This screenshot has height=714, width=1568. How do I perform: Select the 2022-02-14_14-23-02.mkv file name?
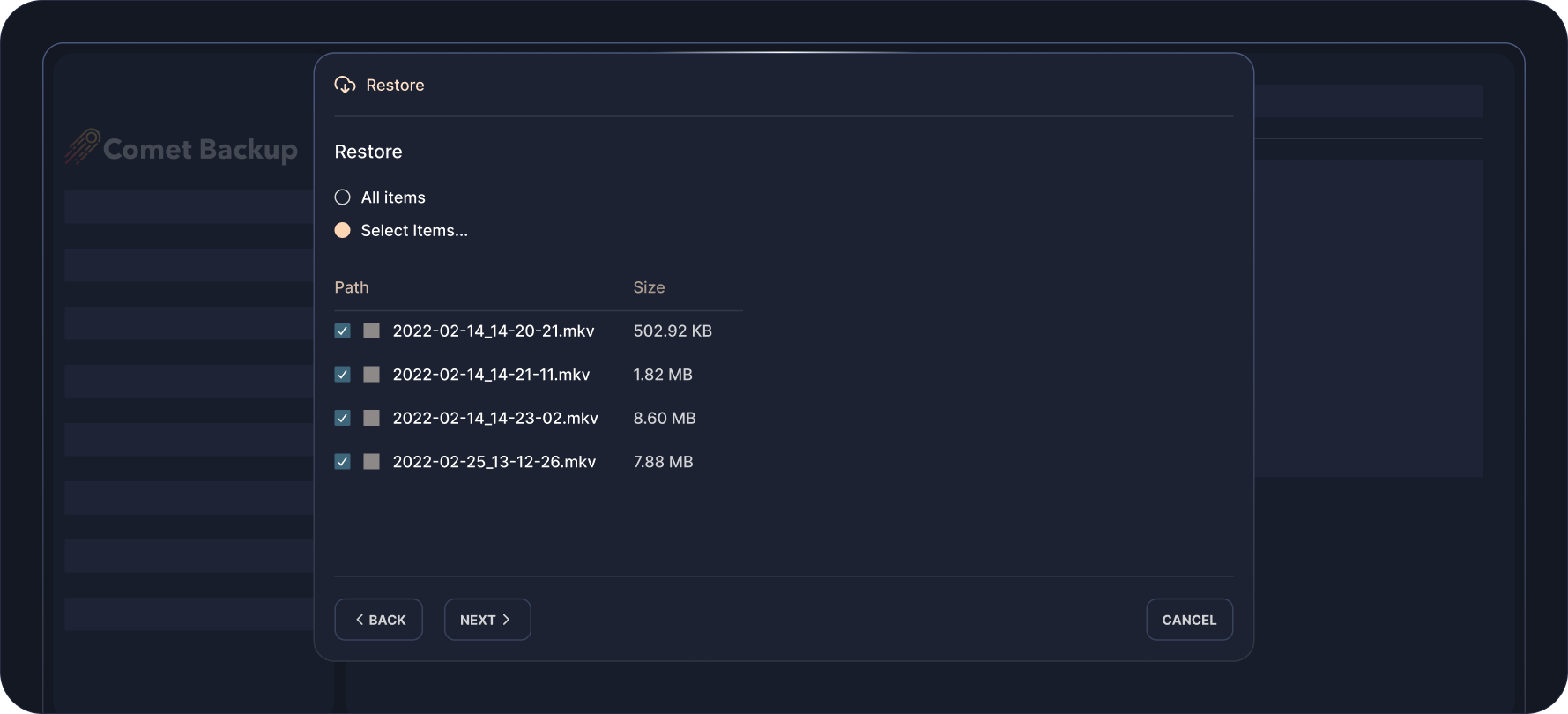(495, 418)
